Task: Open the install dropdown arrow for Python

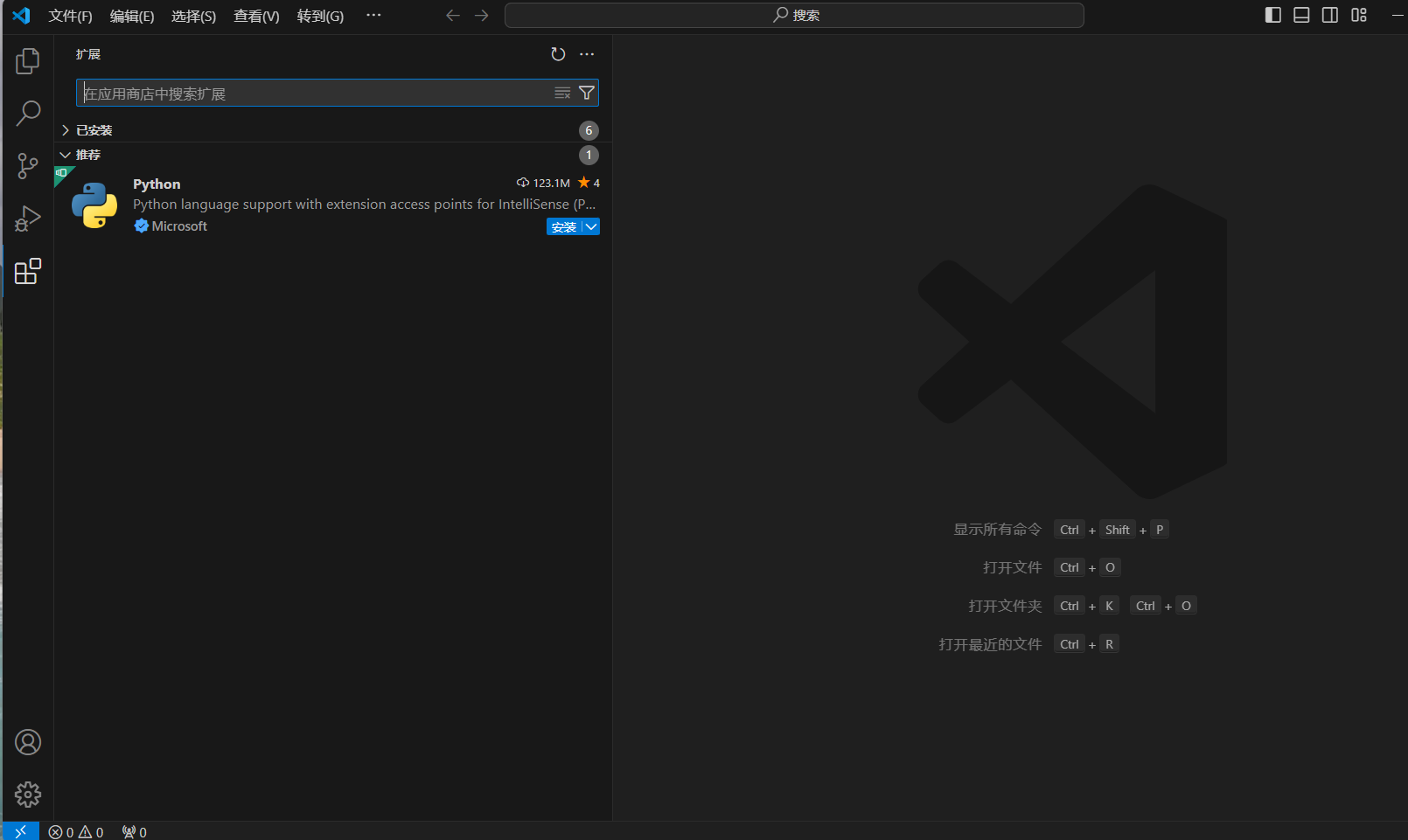Action: (x=591, y=226)
